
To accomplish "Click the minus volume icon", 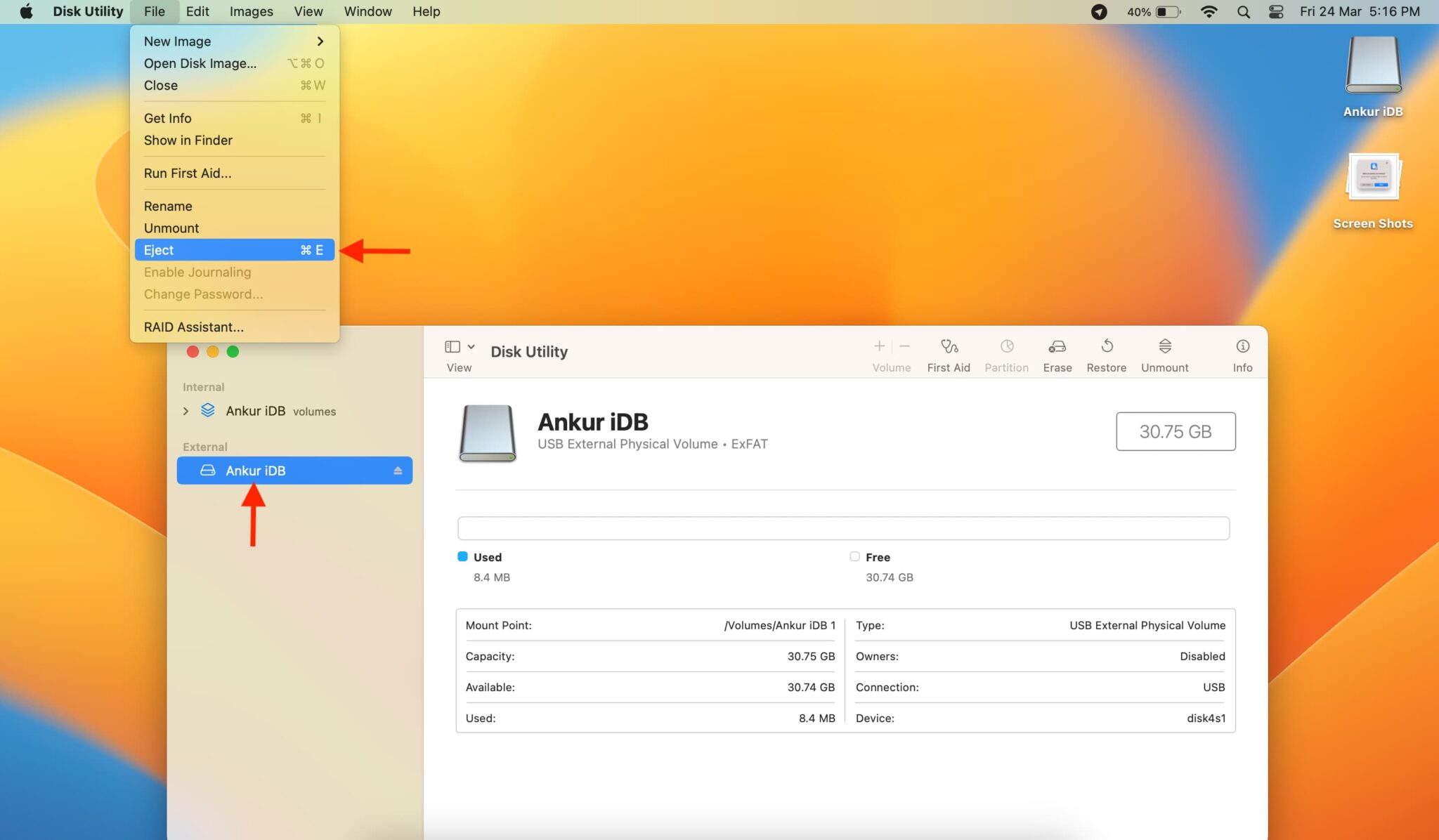I will tap(904, 346).
